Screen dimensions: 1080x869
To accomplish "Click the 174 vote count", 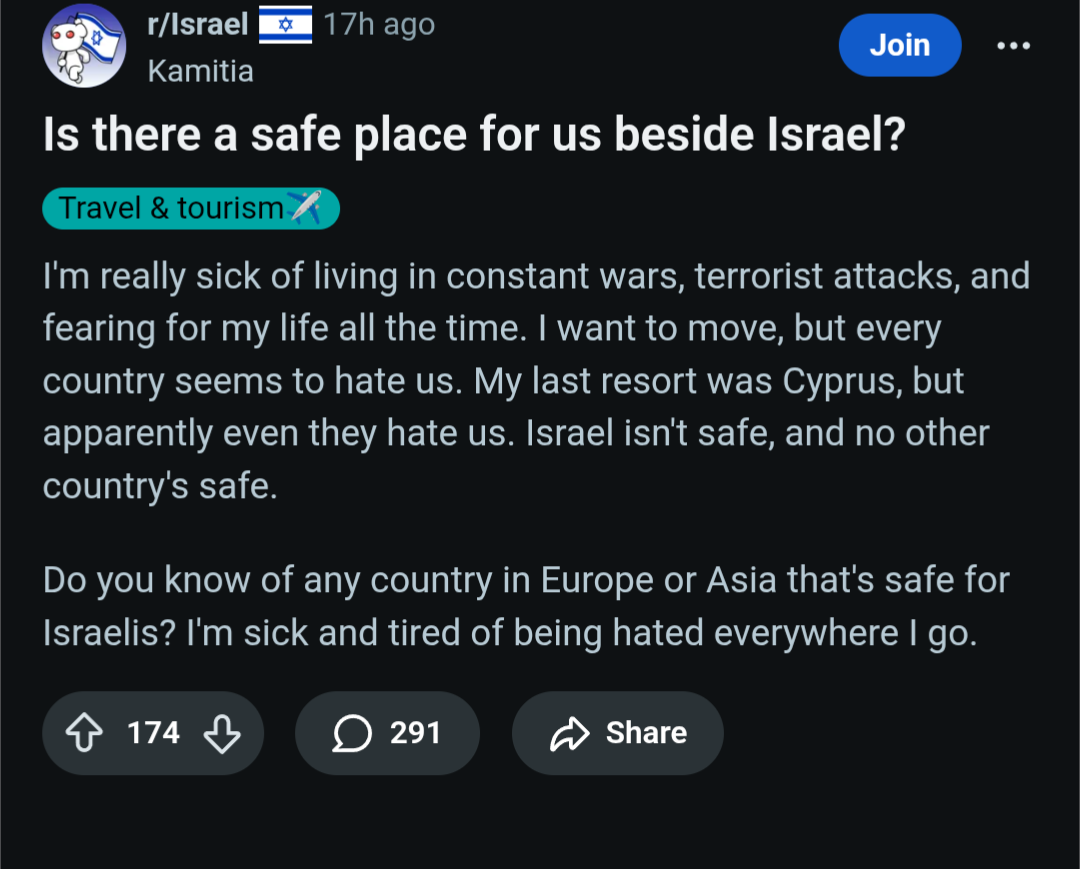I will tap(153, 734).
